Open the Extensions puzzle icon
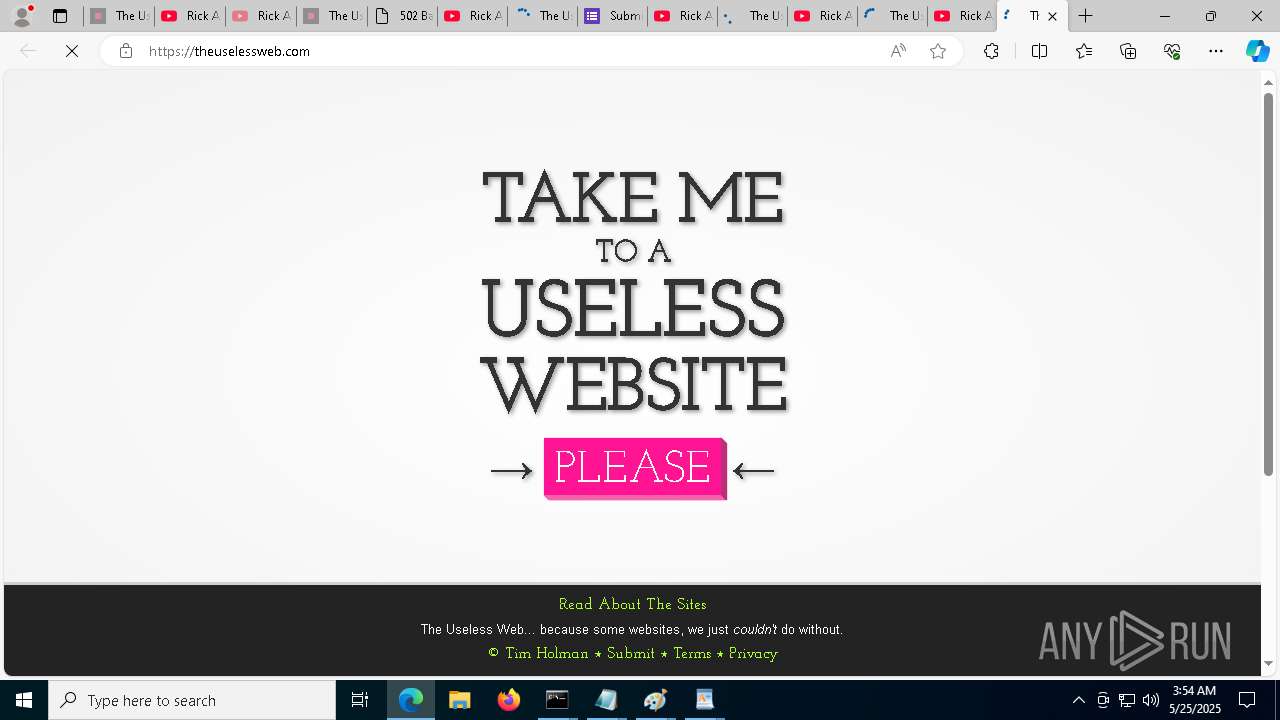Viewport: 1280px width, 720px height. (991, 51)
